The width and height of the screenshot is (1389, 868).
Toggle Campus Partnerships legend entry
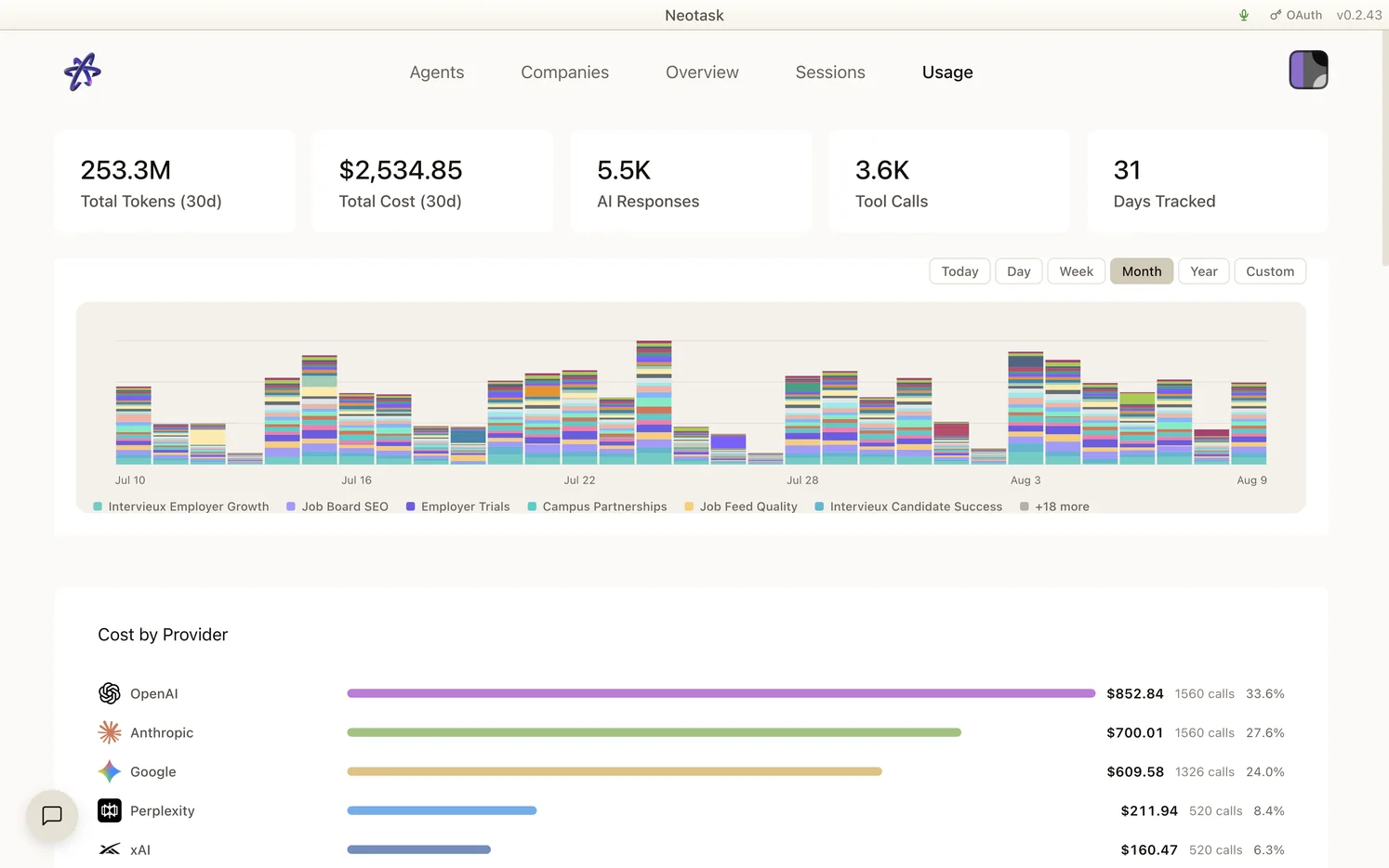597,506
